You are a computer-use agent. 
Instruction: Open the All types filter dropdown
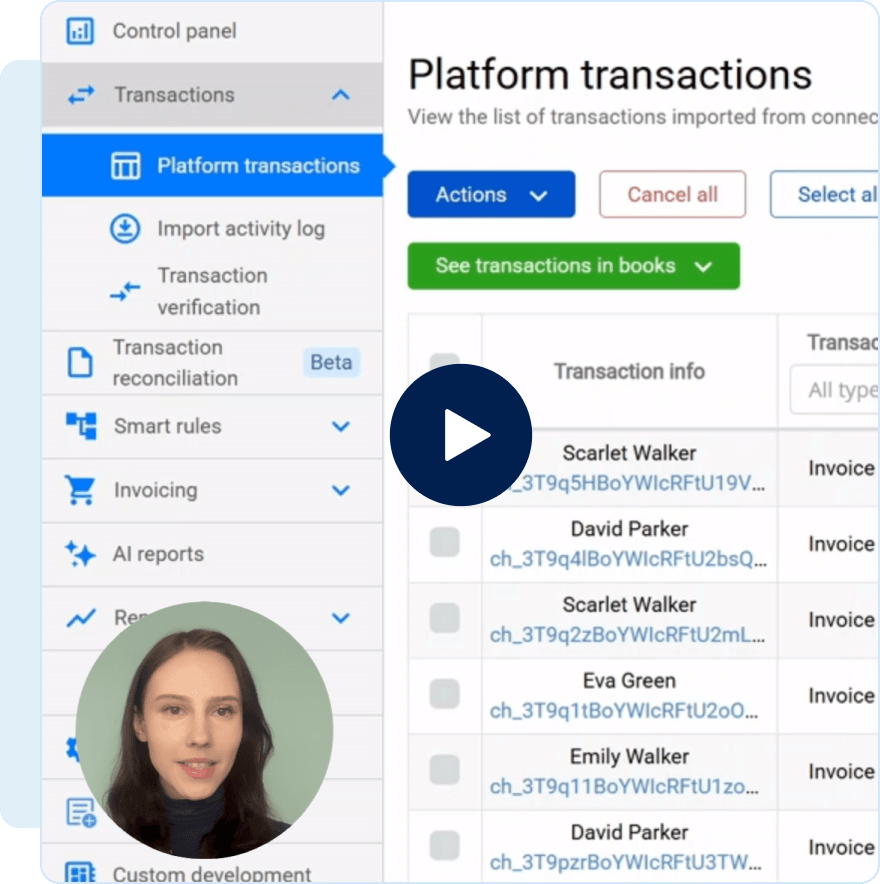click(x=834, y=390)
